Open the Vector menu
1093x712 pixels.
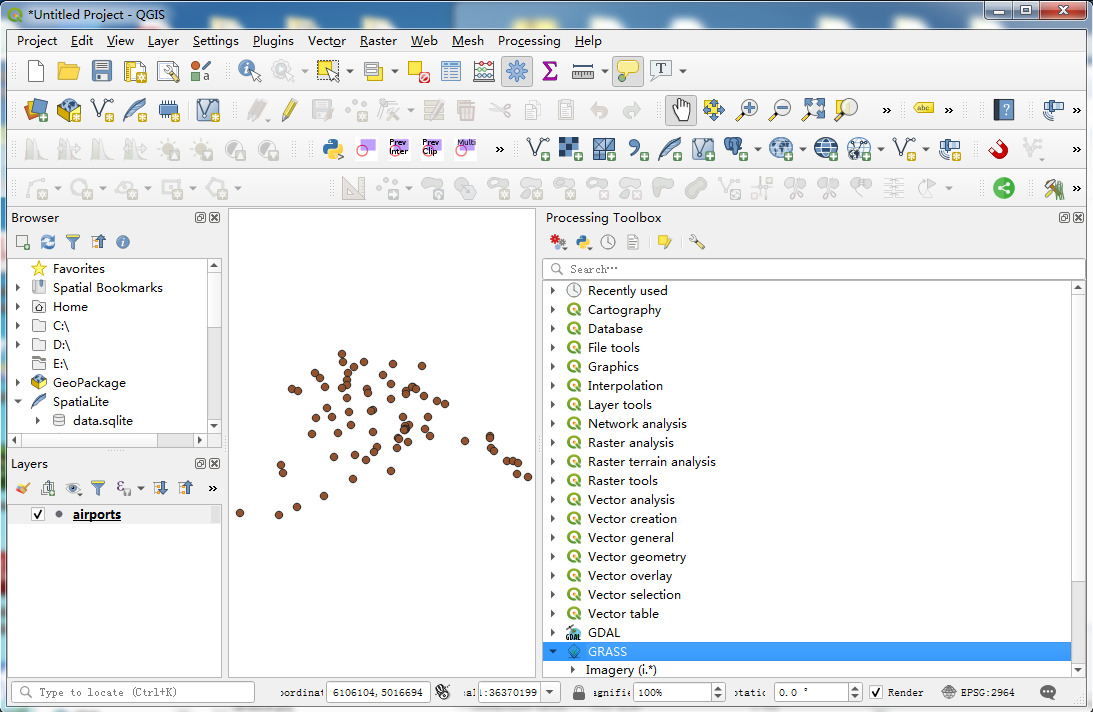coord(327,40)
